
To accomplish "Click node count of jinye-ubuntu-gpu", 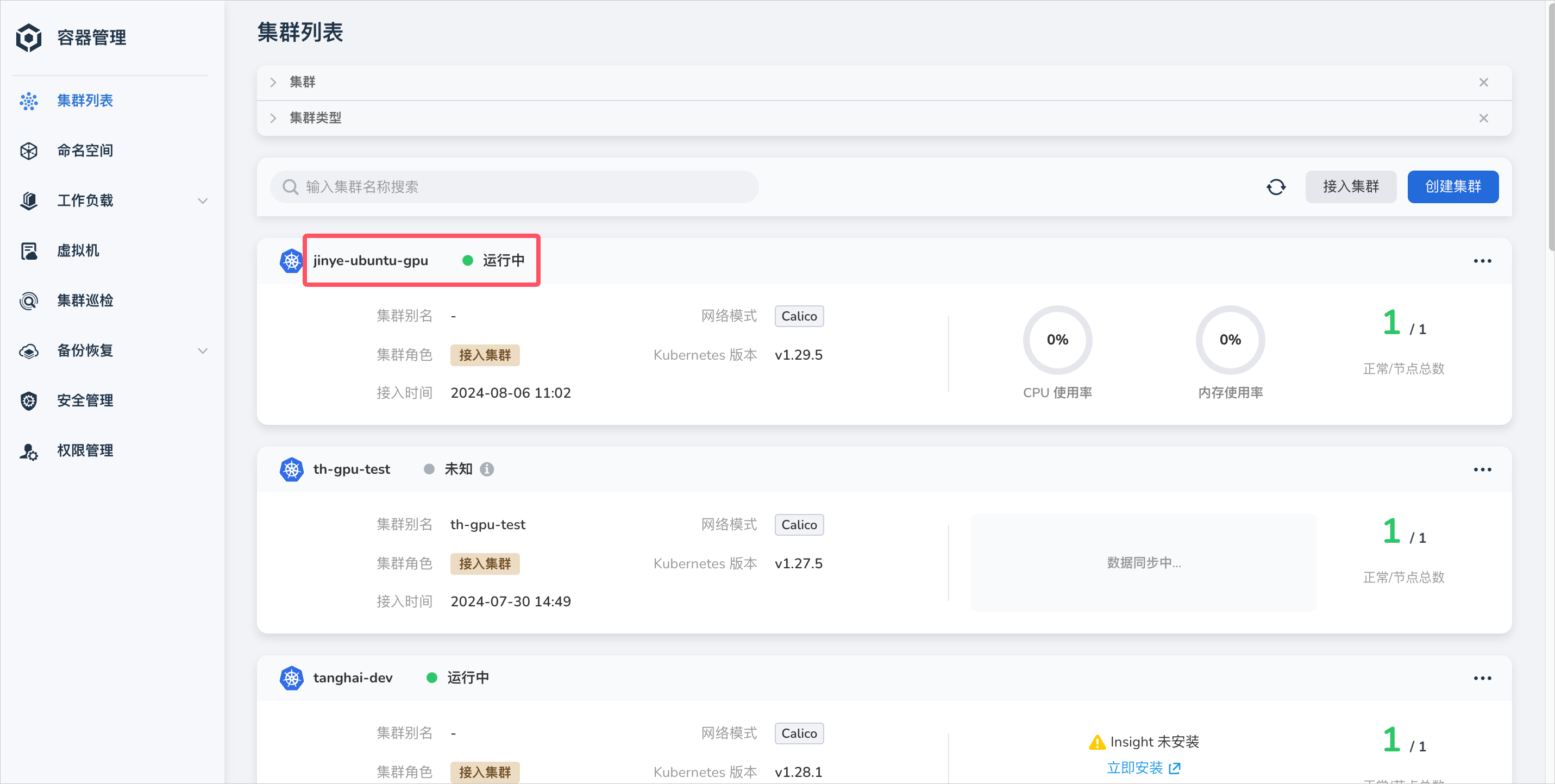I will (x=1403, y=323).
